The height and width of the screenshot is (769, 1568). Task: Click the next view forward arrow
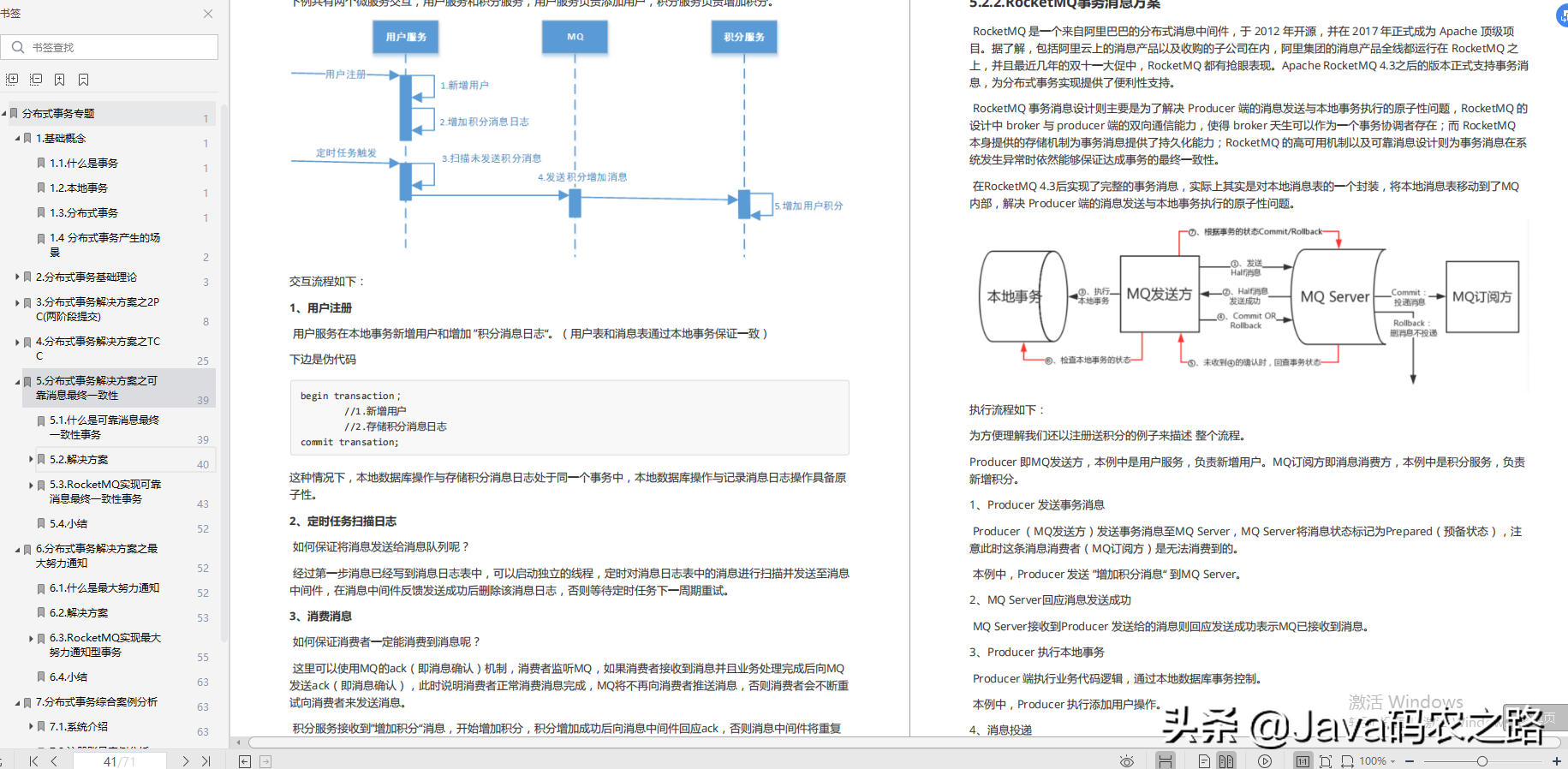(265, 761)
